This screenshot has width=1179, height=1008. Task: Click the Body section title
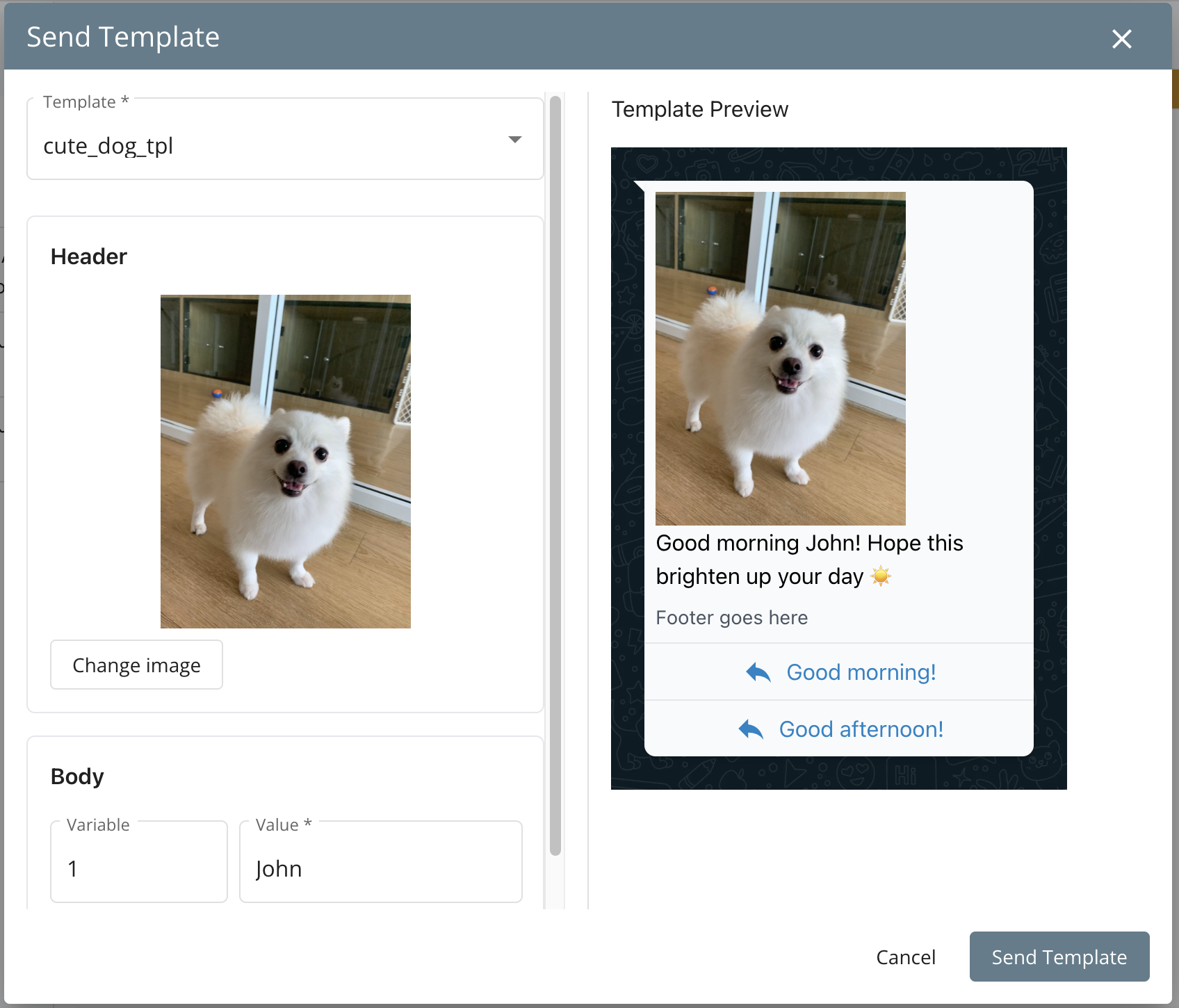tap(77, 777)
